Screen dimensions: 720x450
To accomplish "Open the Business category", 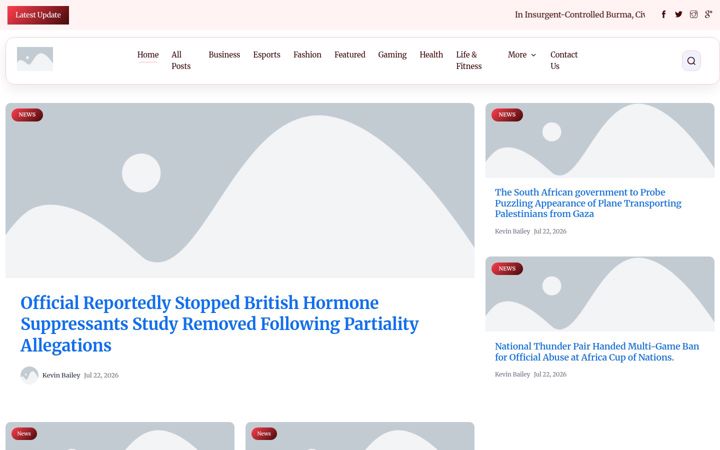I will pyautogui.click(x=224, y=55).
